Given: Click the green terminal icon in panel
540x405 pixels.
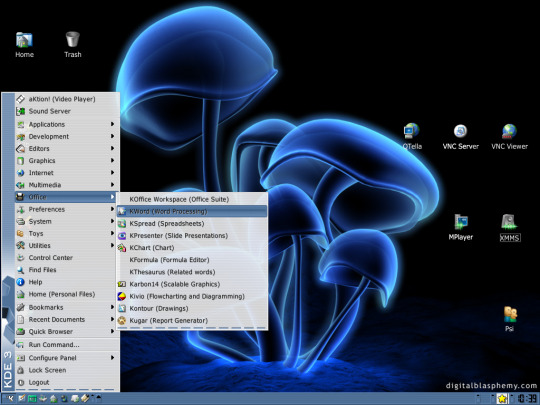Looking at the screenshot, I should pyautogui.click(x=32, y=399).
